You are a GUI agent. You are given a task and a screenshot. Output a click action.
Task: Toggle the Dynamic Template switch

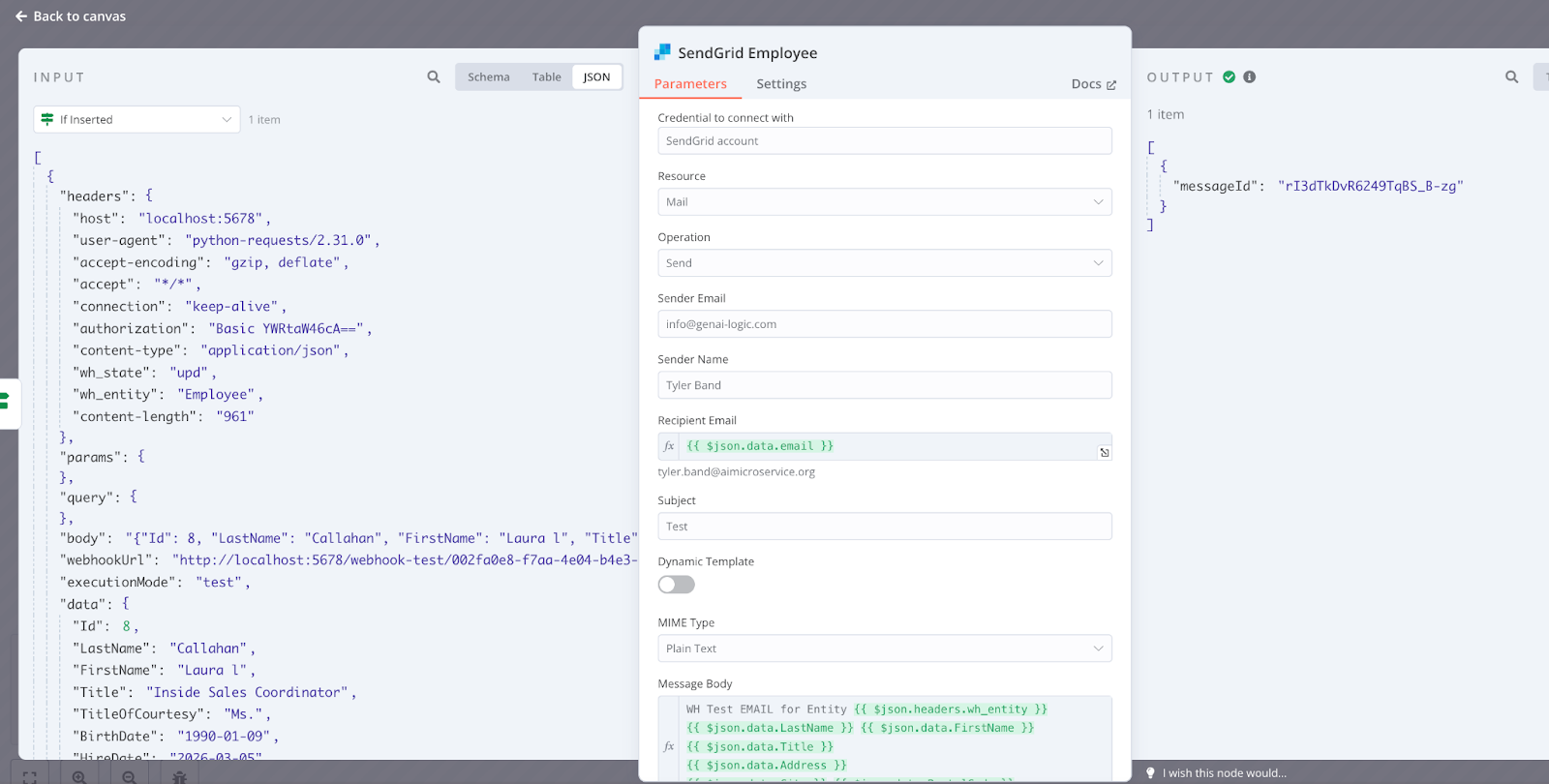(x=676, y=585)
